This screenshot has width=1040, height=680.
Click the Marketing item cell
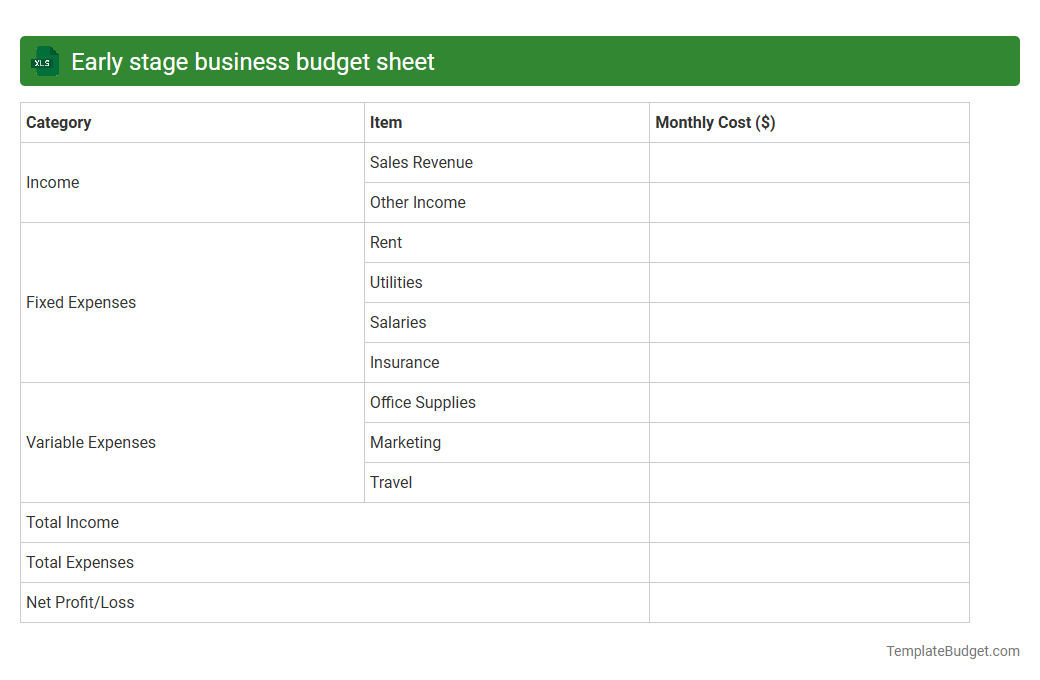point(405,442)
